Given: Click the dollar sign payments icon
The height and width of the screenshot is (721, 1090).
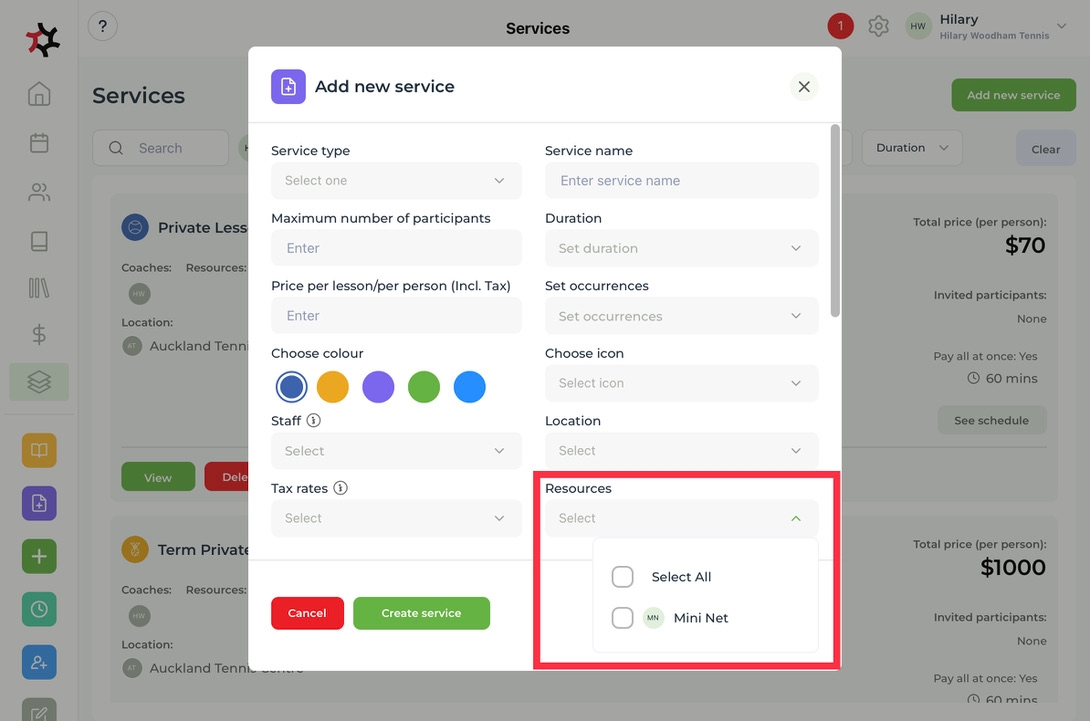Looking at the screenshot, I should click(x=39, y=335).
